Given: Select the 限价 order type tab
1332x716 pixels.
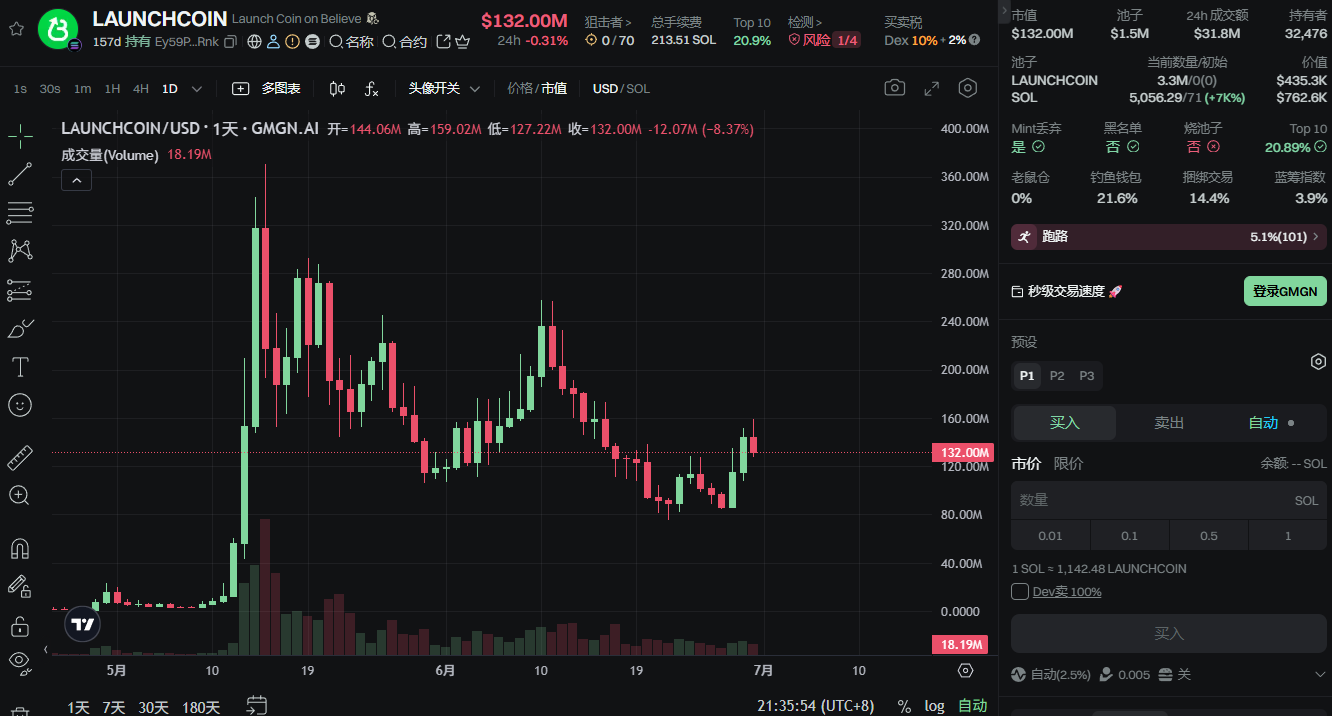Looking at the screenshot, I should coord(1069,464).
